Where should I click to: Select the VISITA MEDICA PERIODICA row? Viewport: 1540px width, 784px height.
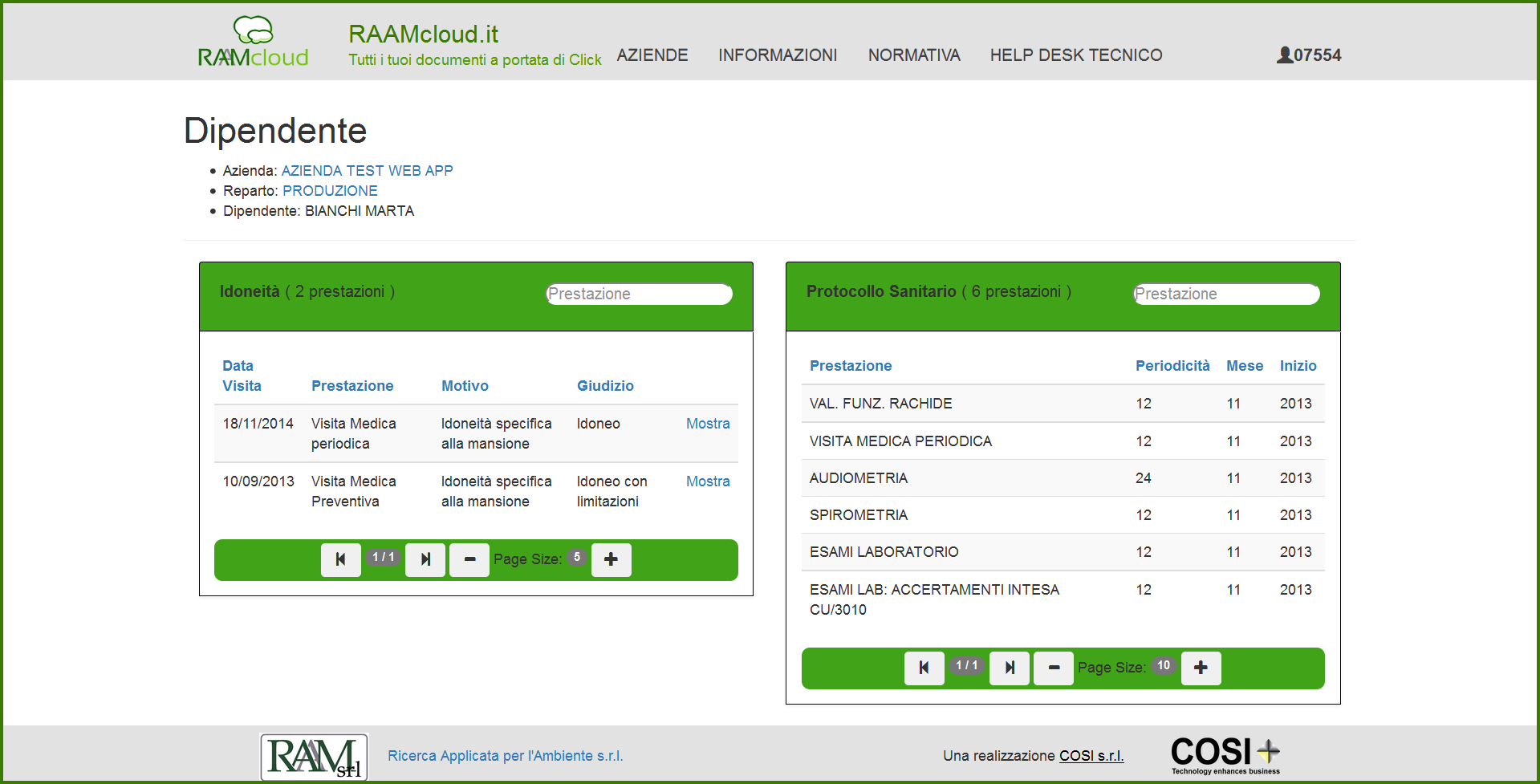tap(1063, 441)
